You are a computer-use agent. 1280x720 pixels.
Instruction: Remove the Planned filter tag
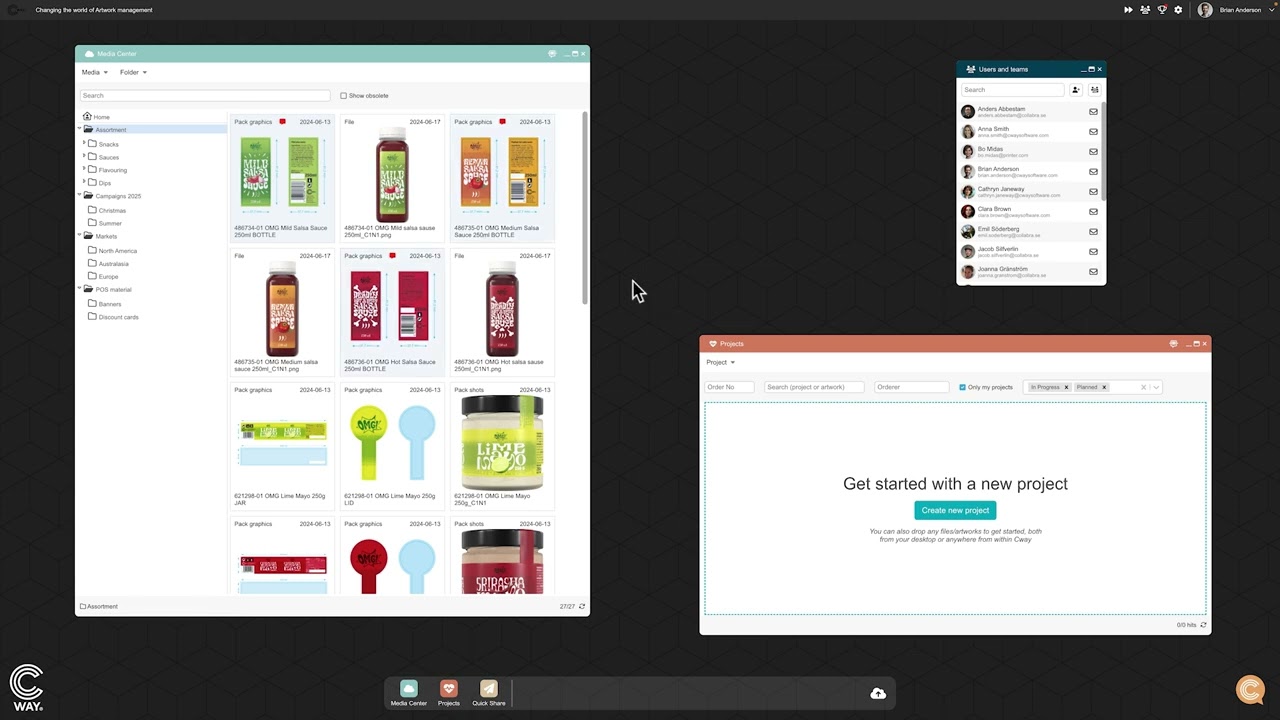1104,387
